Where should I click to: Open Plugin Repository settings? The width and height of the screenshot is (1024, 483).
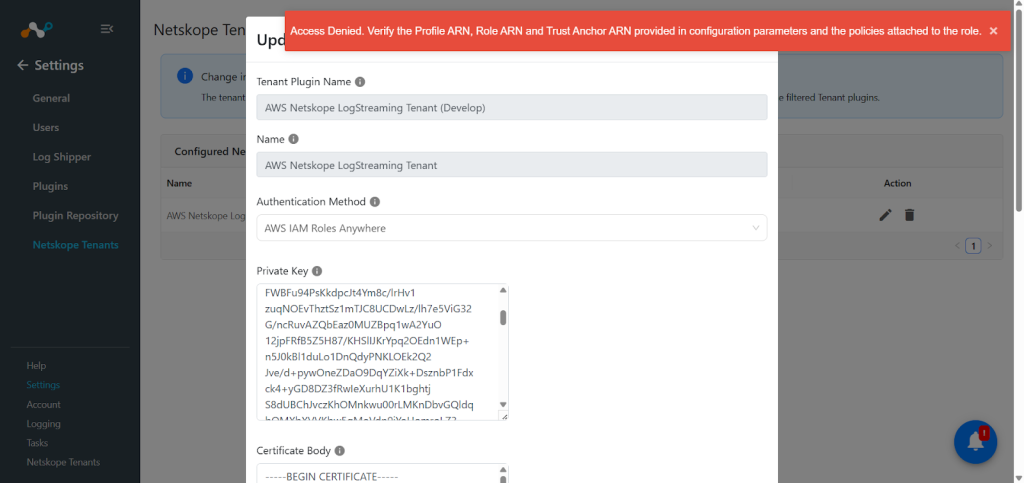(76, 216)
